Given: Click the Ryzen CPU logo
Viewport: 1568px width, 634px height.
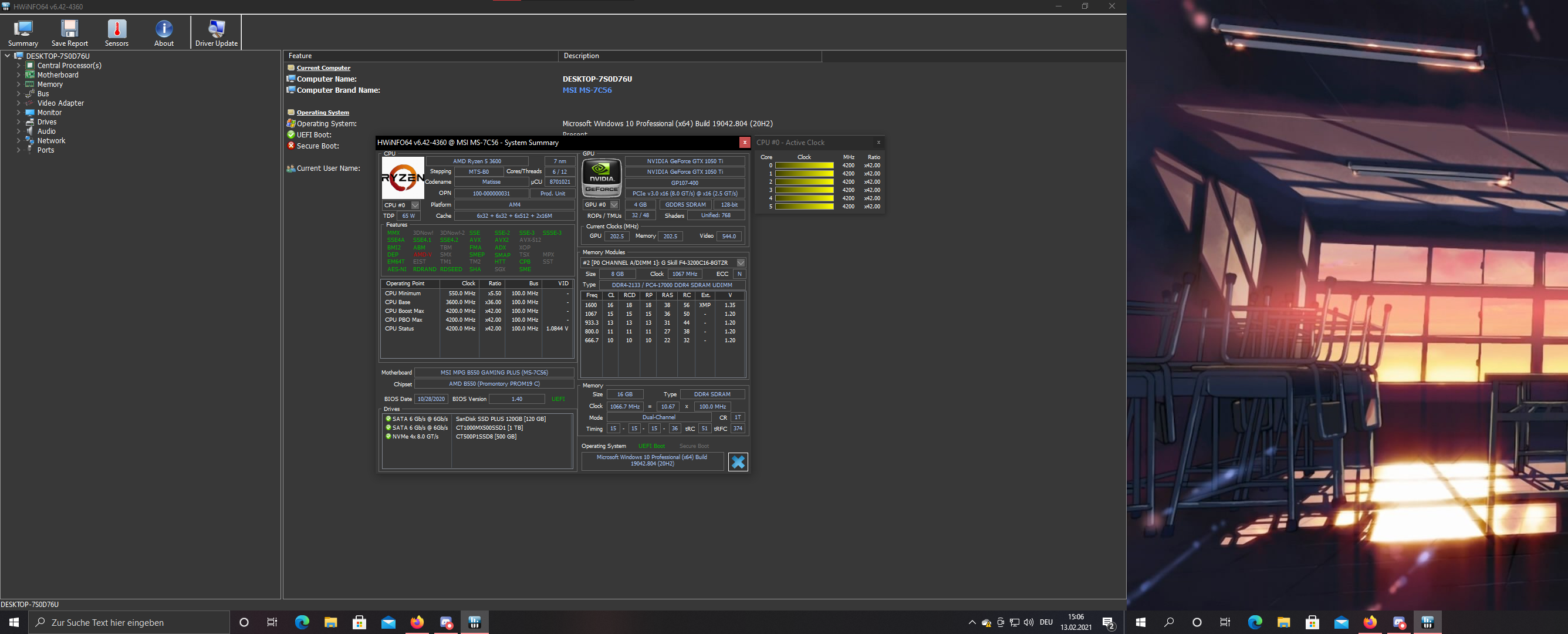Looking at the screenshot, I should 403,177.
